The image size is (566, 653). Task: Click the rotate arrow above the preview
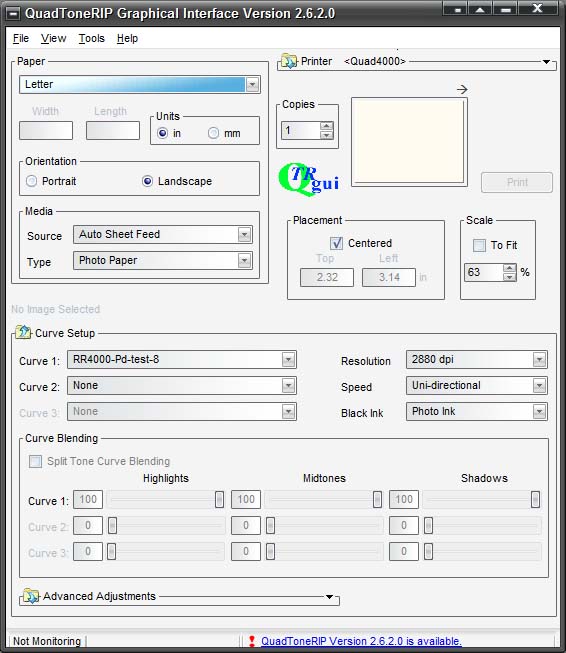462,89
